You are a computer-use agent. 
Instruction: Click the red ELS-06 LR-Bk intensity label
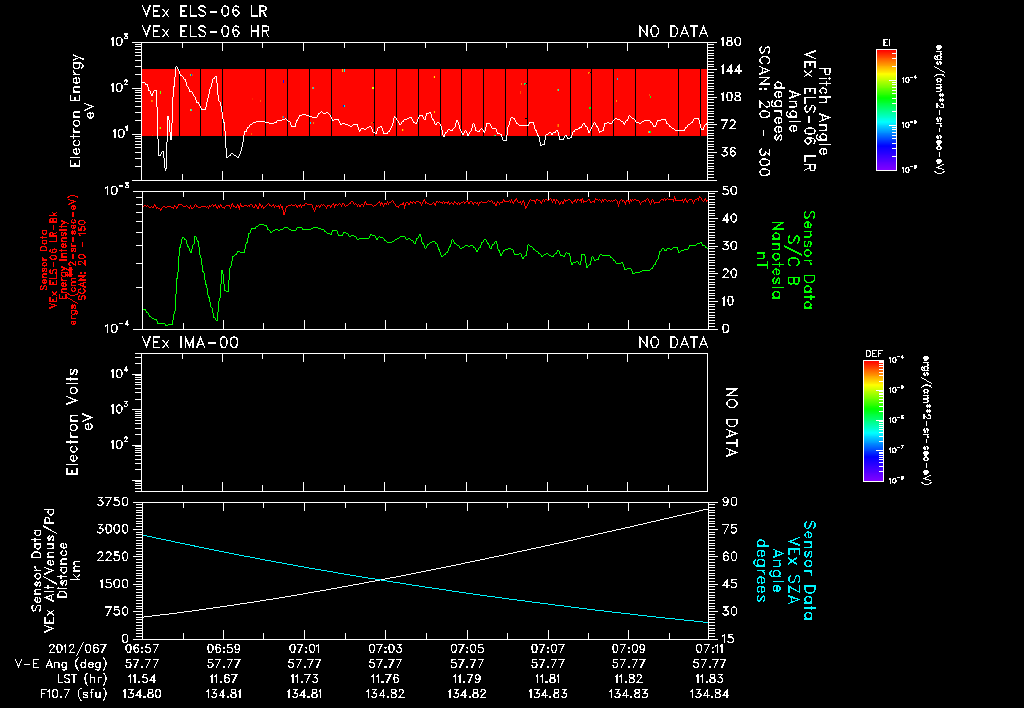coord(63,259)
